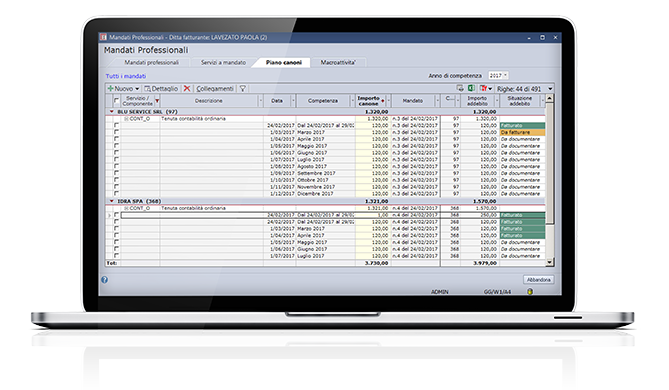This screenshot has height=390, width=669.
Task: Click the yellow lock icon in status bar
Action: pyautogui.click(x=529, y=291)
